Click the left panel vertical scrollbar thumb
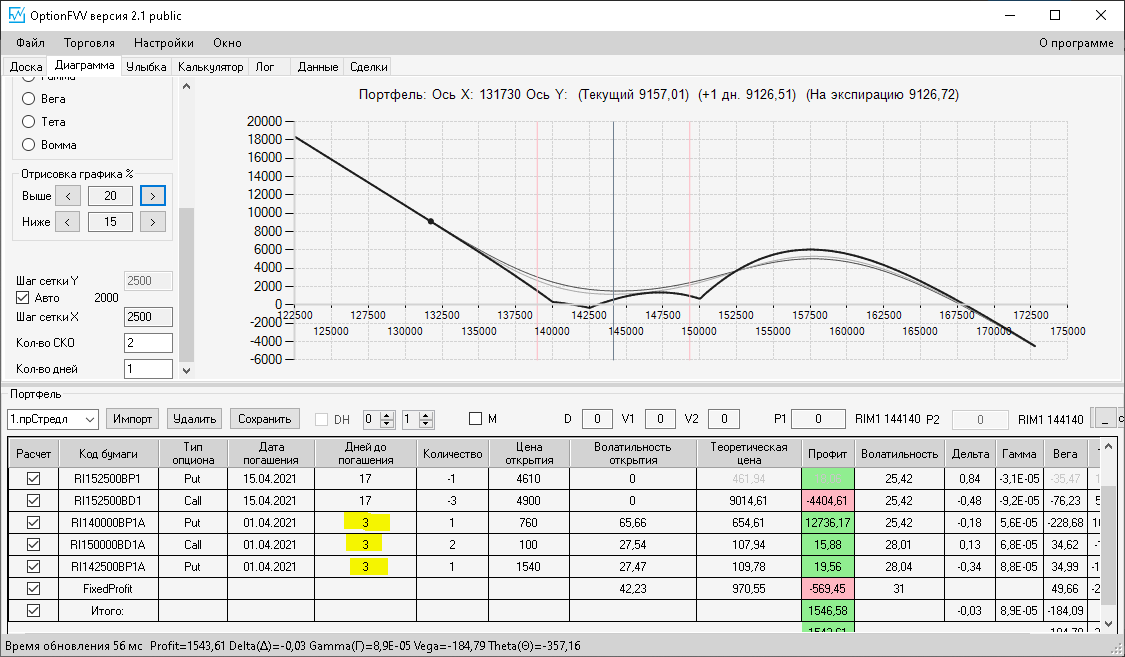Viewport: 1125px width, 657px height. 187,284
